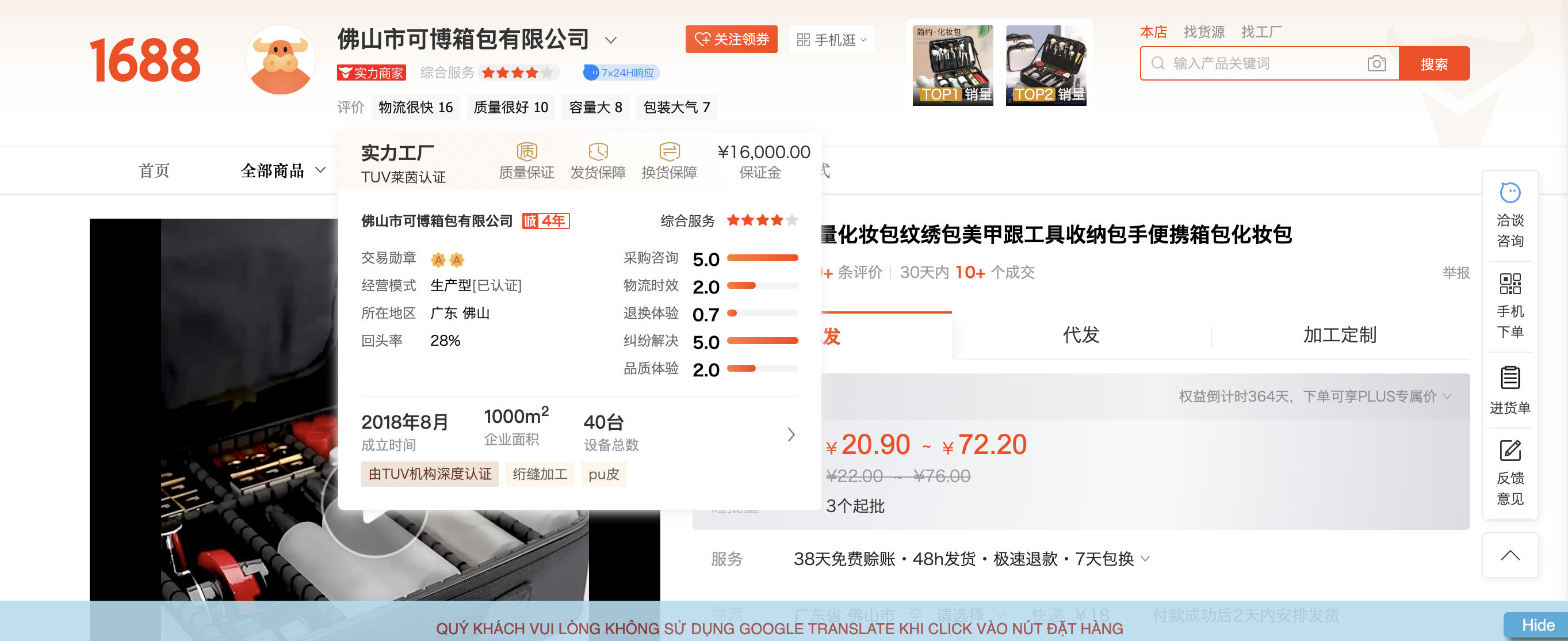1568x641 pixels.
Task: Click the 发货保障 shipping guarantee icon
Action: [x=598, y=151]
